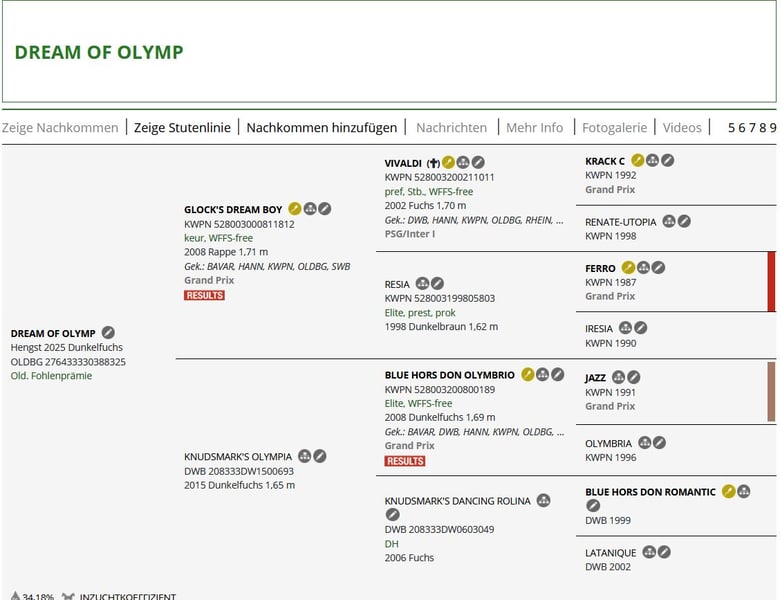Click yellow icon next to GLOCK'S DREAM BOY
This screenshot has width=780, height=600.
[295, 209]
